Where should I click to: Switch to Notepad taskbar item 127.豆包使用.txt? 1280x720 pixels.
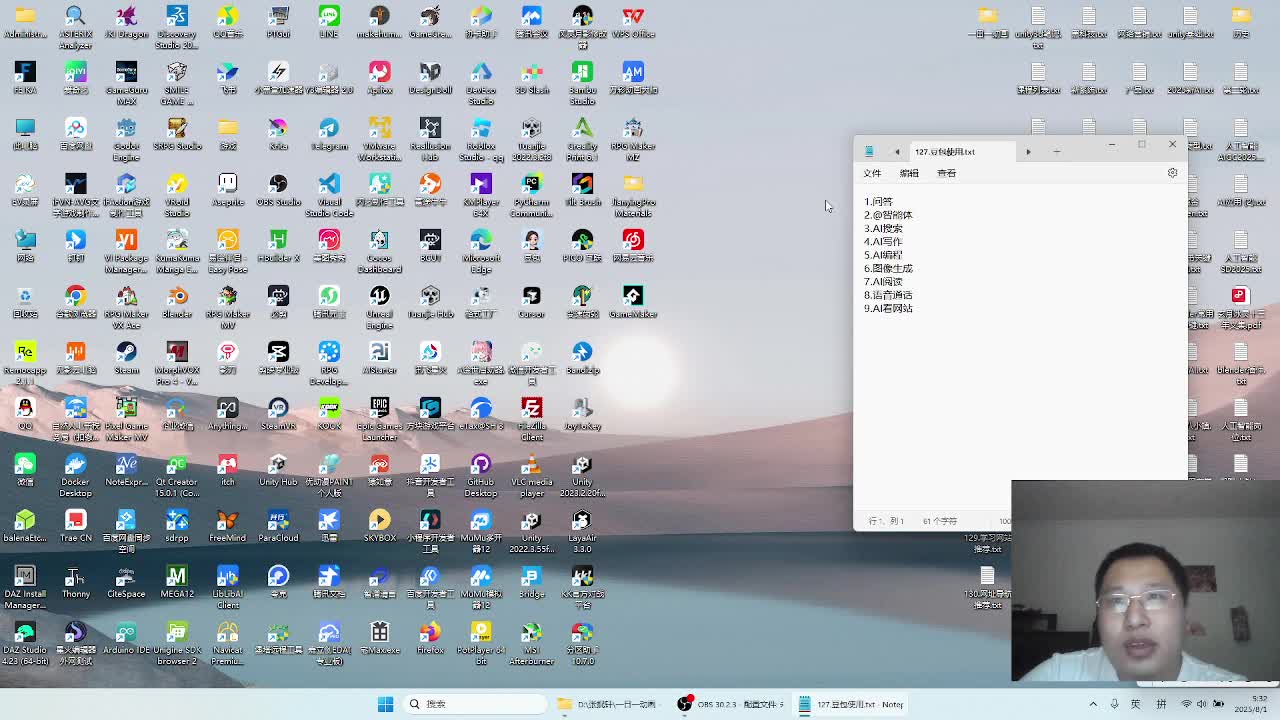click(x=852, y=704)
